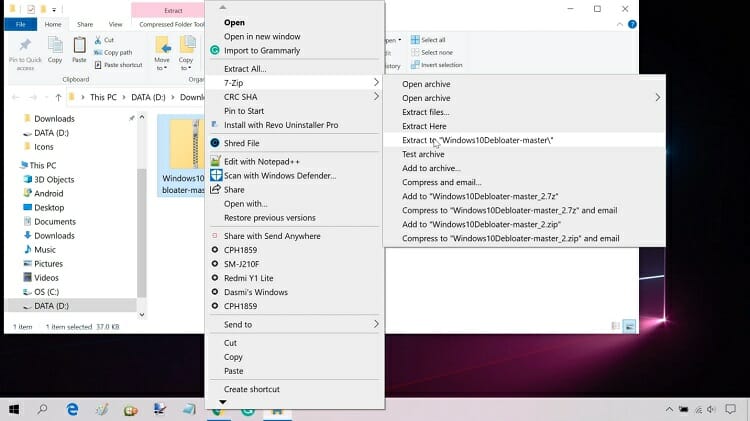Click Invert selection in the ribbon
This screenshot has height=421, width=750.
[437, 65]
